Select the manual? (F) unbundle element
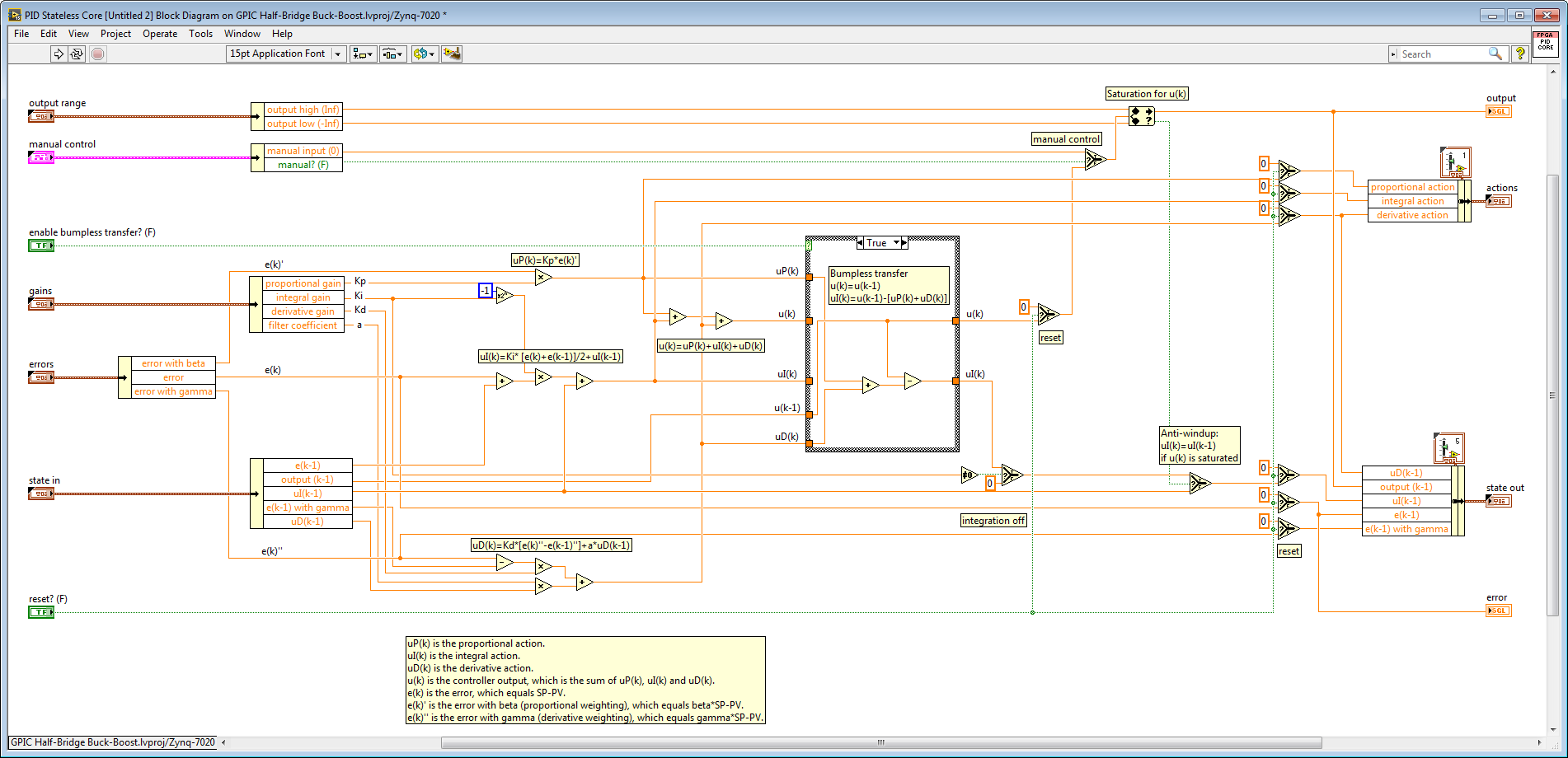 click(x=303, y=165)
